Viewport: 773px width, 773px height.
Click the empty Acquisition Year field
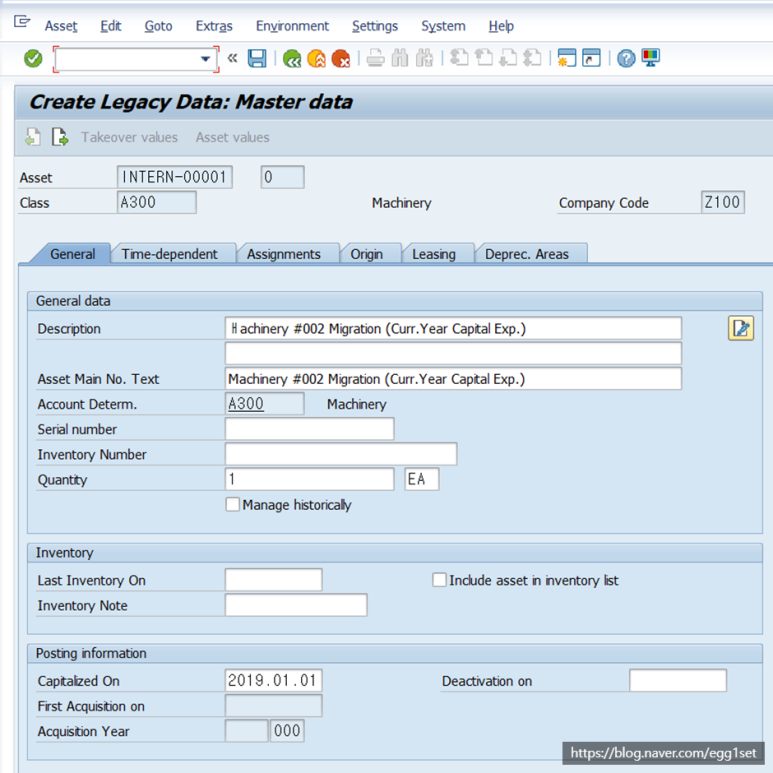point(246,731)
